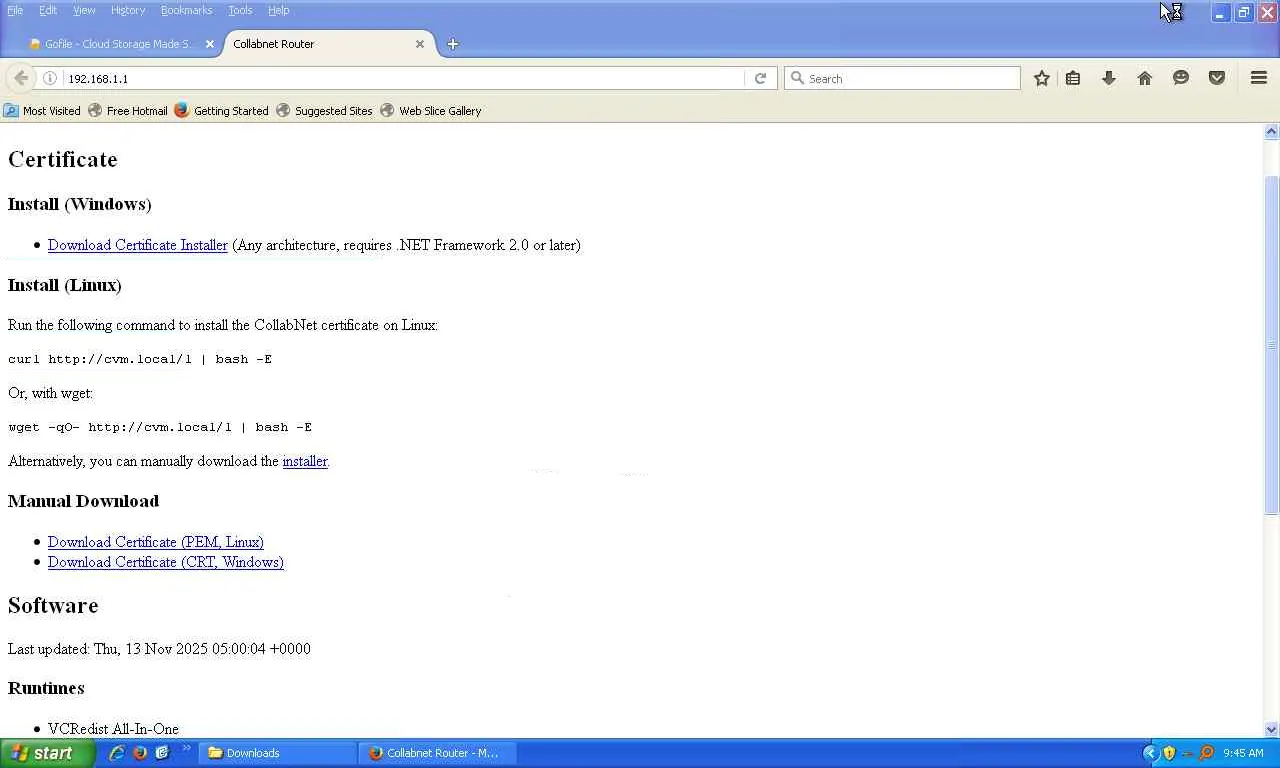
Task: Switch to Downloads folder in taskbar
Action: [x=278, y=753]
